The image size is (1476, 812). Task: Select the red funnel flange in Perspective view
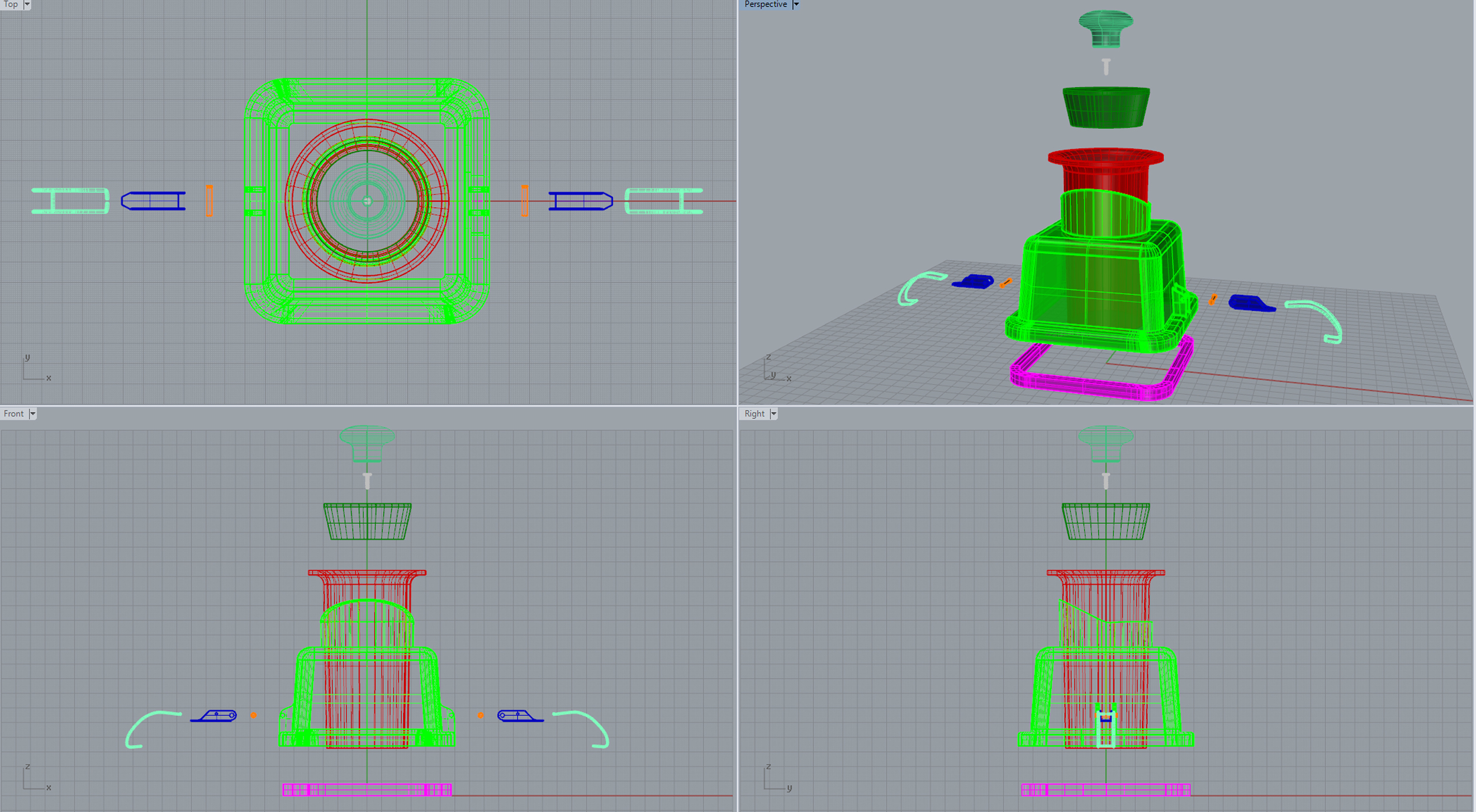coord(1106,157)
